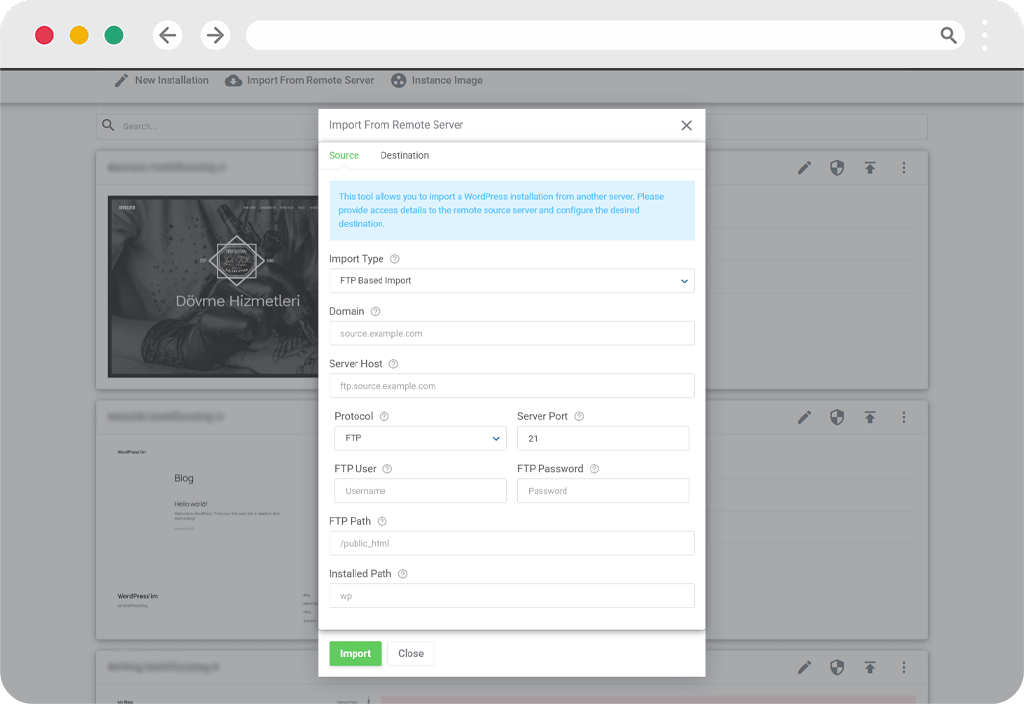This screenshot has height=704, width=1024.
Task: Open the browser three-dot menu
Action: 985,35
